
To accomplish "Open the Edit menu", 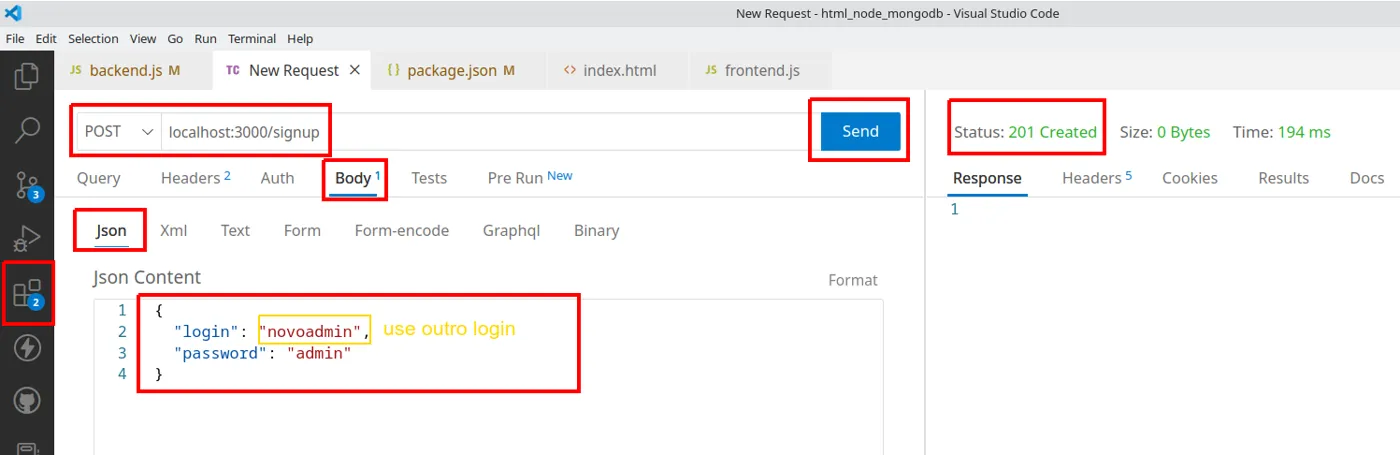I will [x=46, y=39].
